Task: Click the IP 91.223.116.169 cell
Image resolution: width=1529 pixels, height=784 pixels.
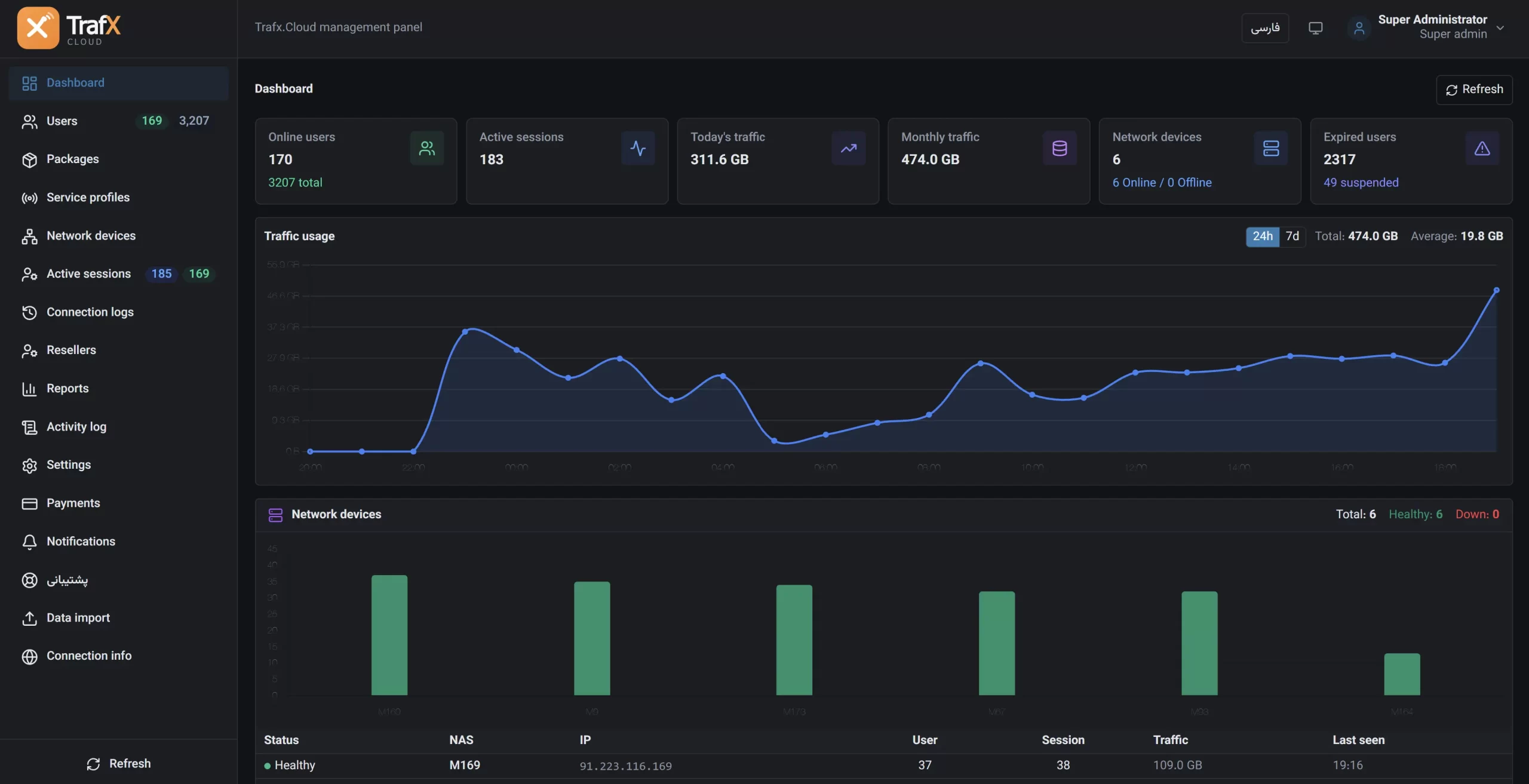Action: click(x=625, y=766)
